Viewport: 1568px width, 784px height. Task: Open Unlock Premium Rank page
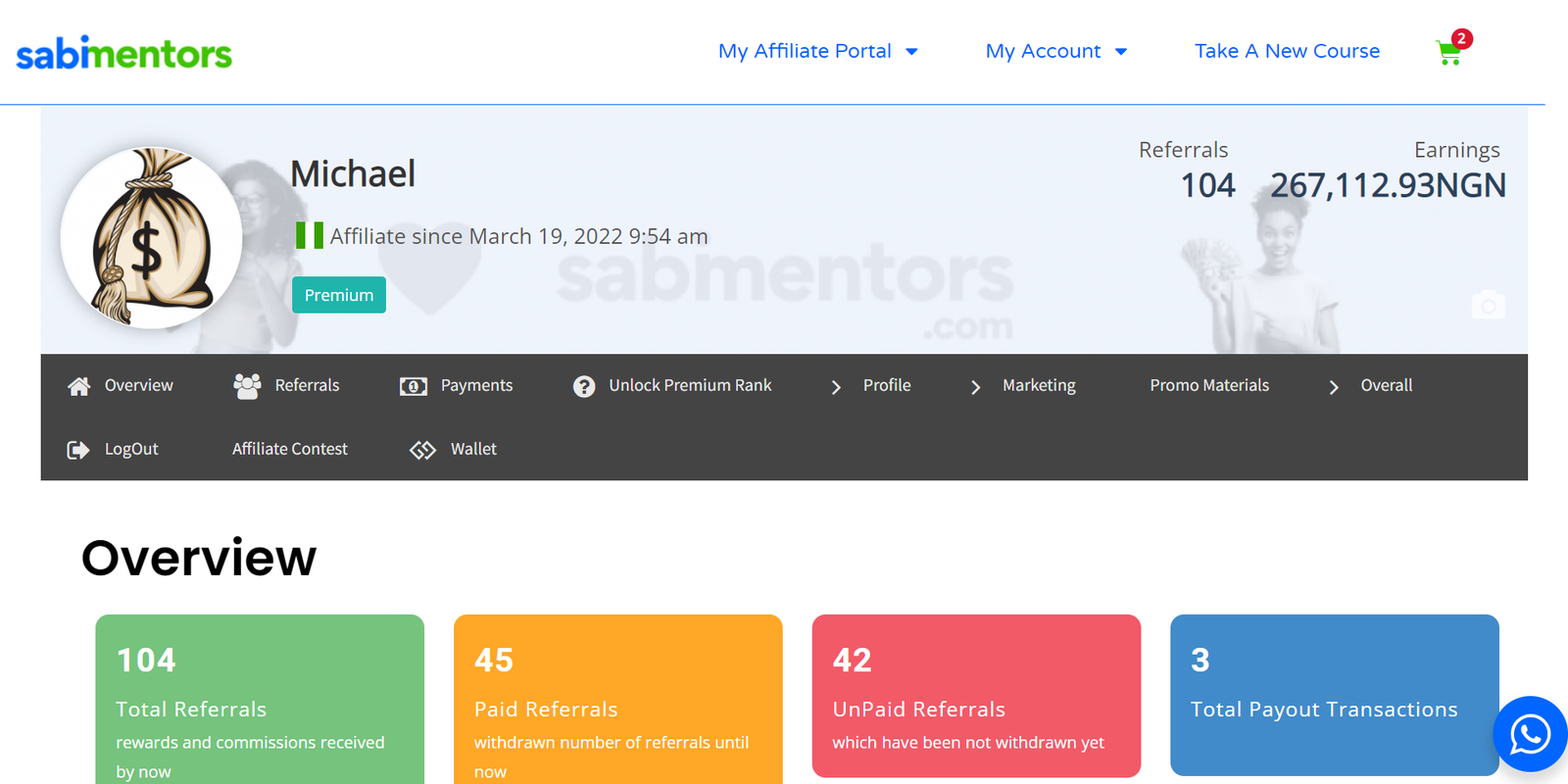690,385
